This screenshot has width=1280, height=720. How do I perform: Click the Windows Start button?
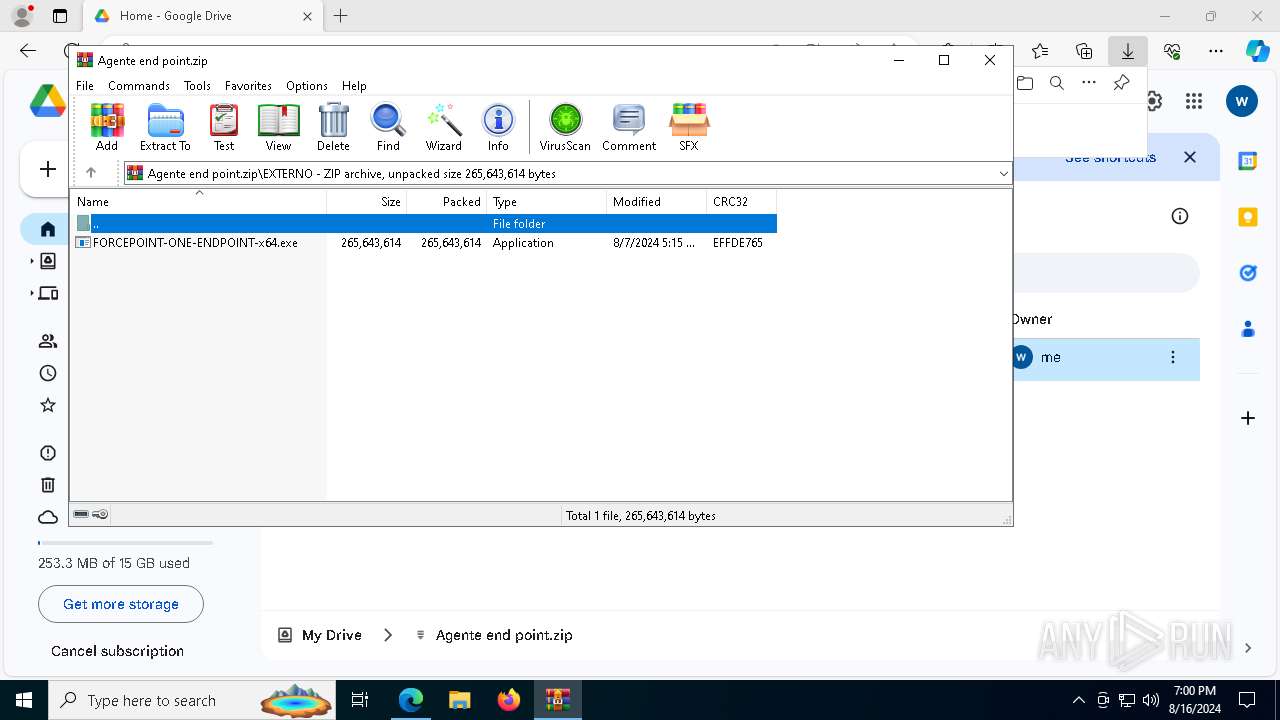tap(24, 700)
